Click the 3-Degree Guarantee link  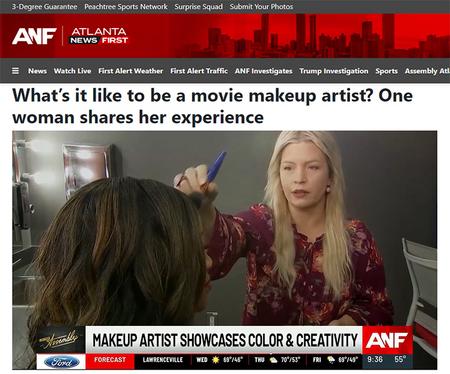pos(45,7)
